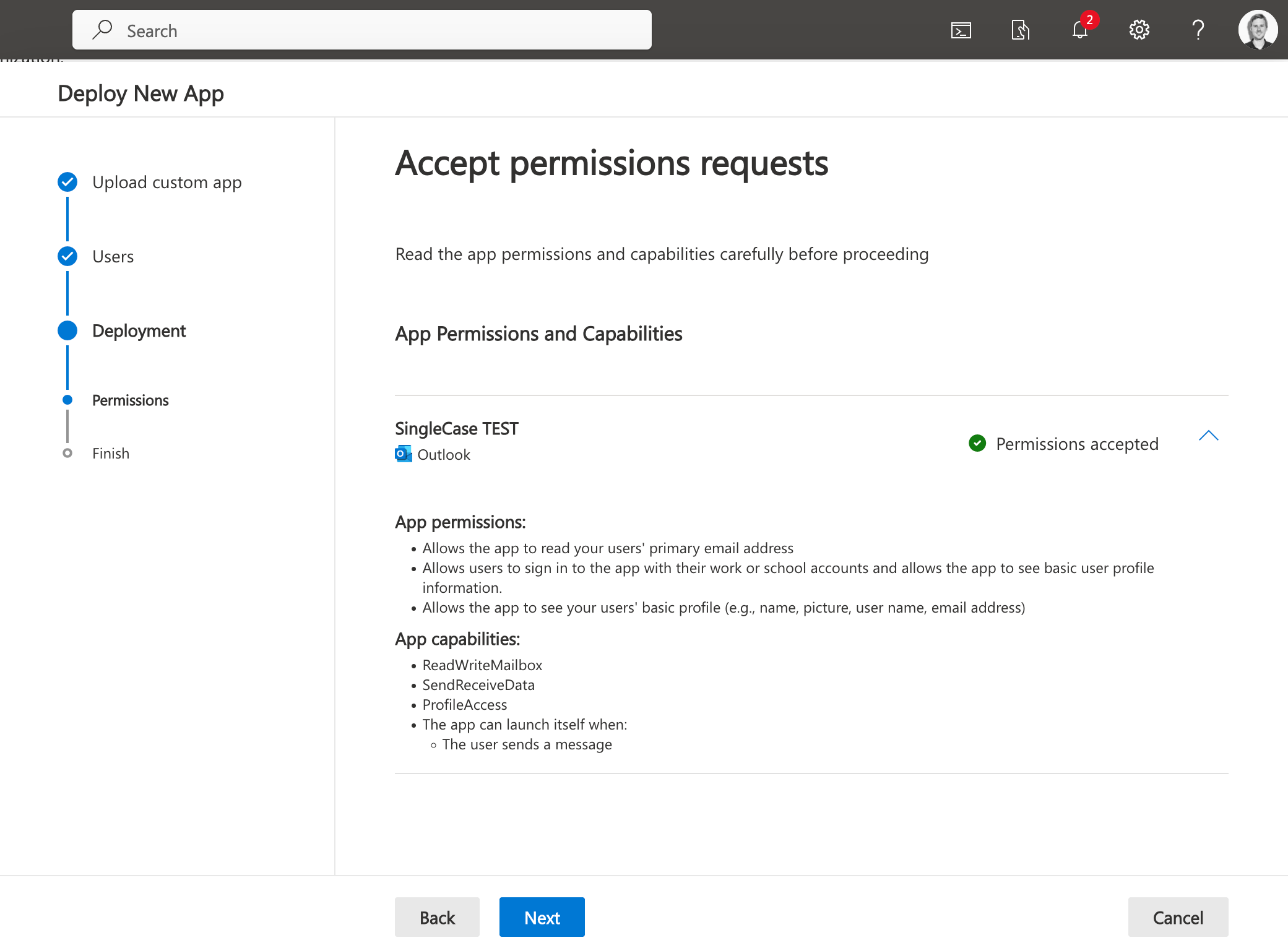Cancel the app deployment
The image size is (1288, 948).
(x=1178, y=917)
